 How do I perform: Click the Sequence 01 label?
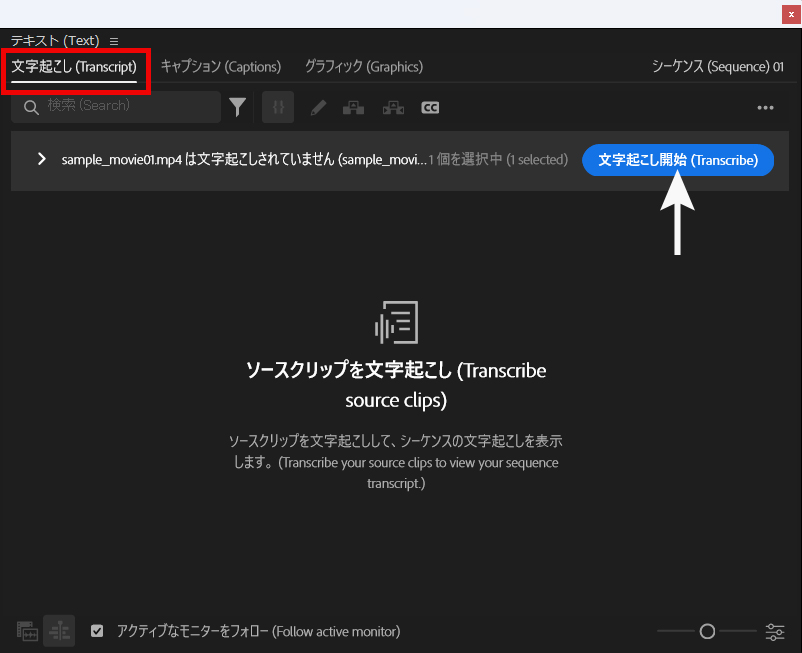click(x=718, y=66)
